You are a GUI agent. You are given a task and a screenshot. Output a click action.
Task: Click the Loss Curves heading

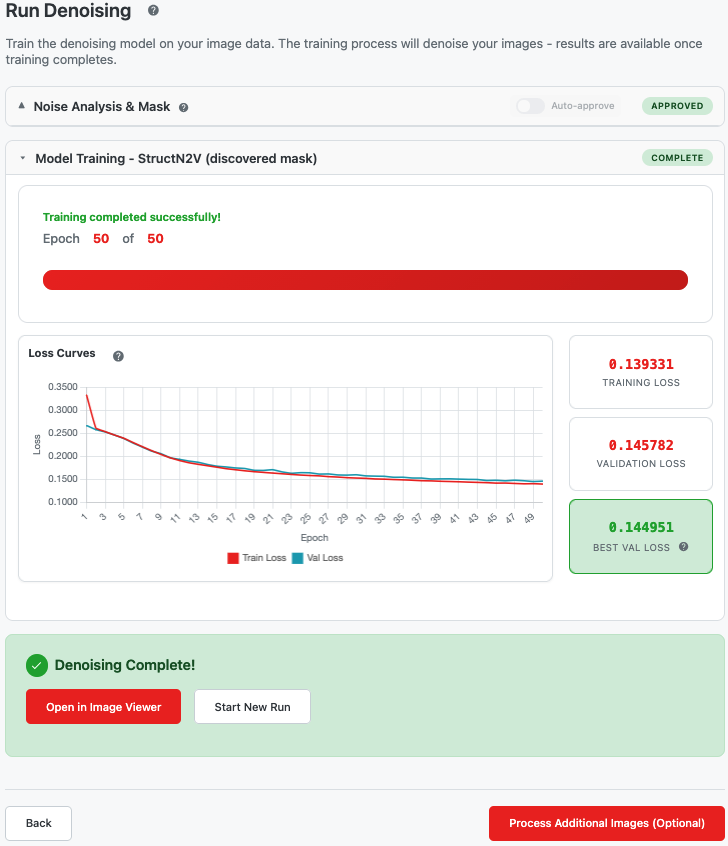tap(62, 353)
